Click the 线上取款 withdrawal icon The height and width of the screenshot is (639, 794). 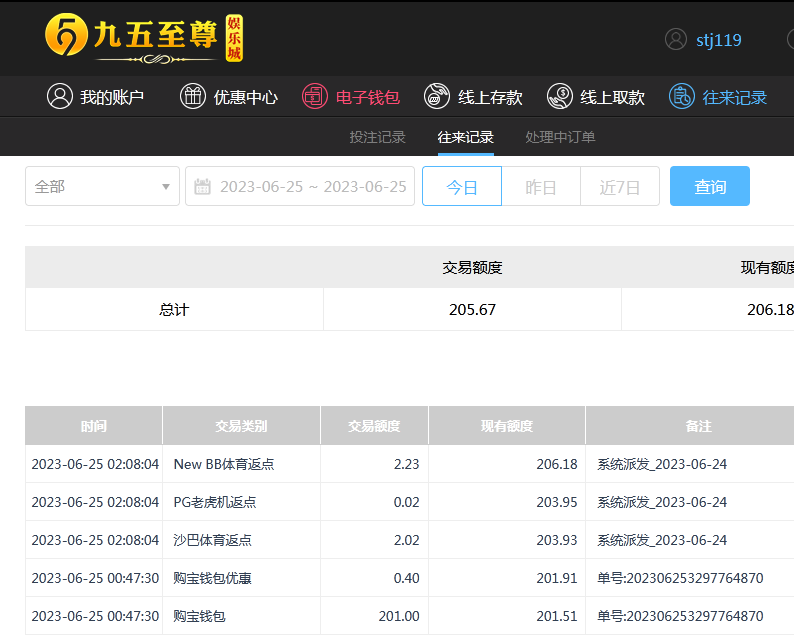click(560, 97)
